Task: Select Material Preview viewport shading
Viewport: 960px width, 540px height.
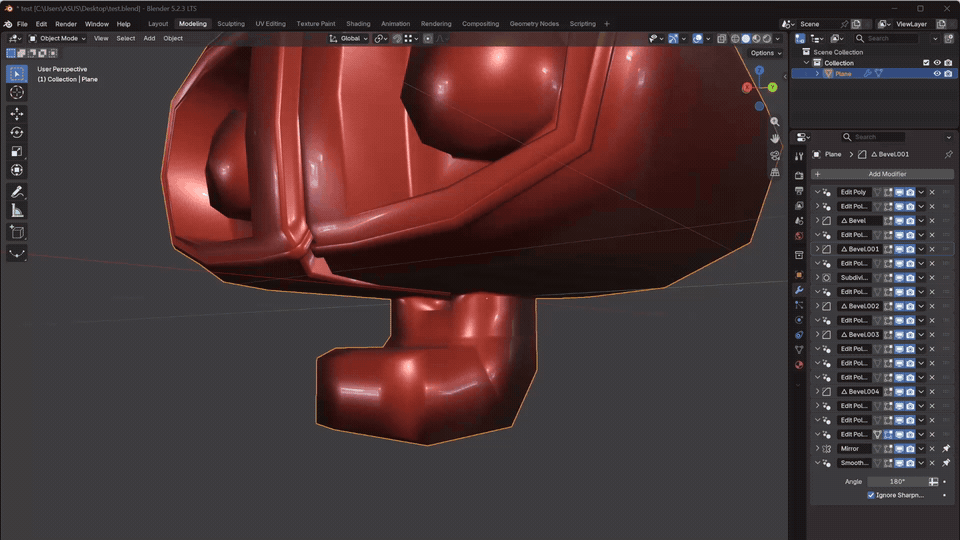Action: point(756,39)
